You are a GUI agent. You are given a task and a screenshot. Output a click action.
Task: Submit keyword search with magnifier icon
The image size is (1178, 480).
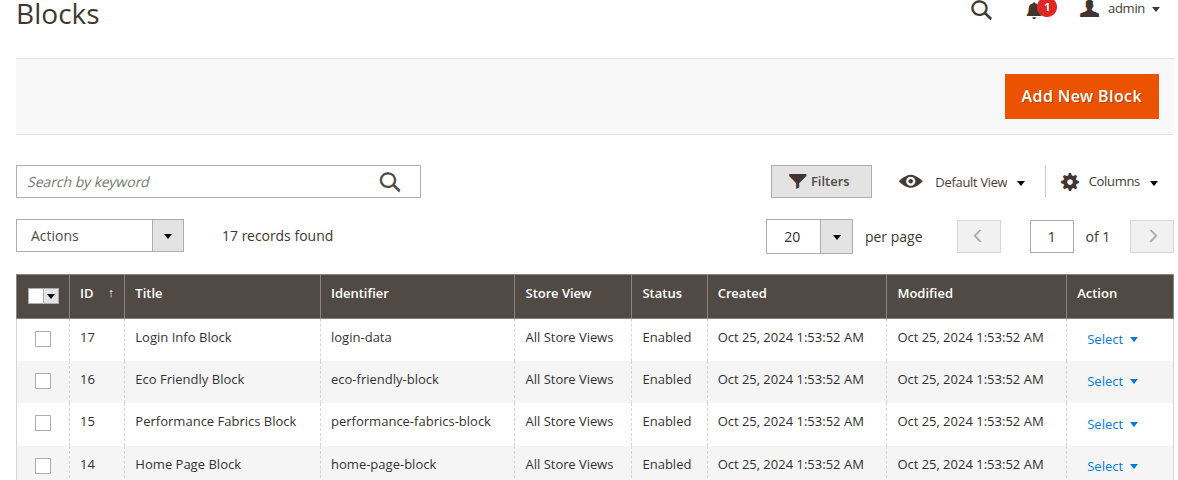coord(390,182)
